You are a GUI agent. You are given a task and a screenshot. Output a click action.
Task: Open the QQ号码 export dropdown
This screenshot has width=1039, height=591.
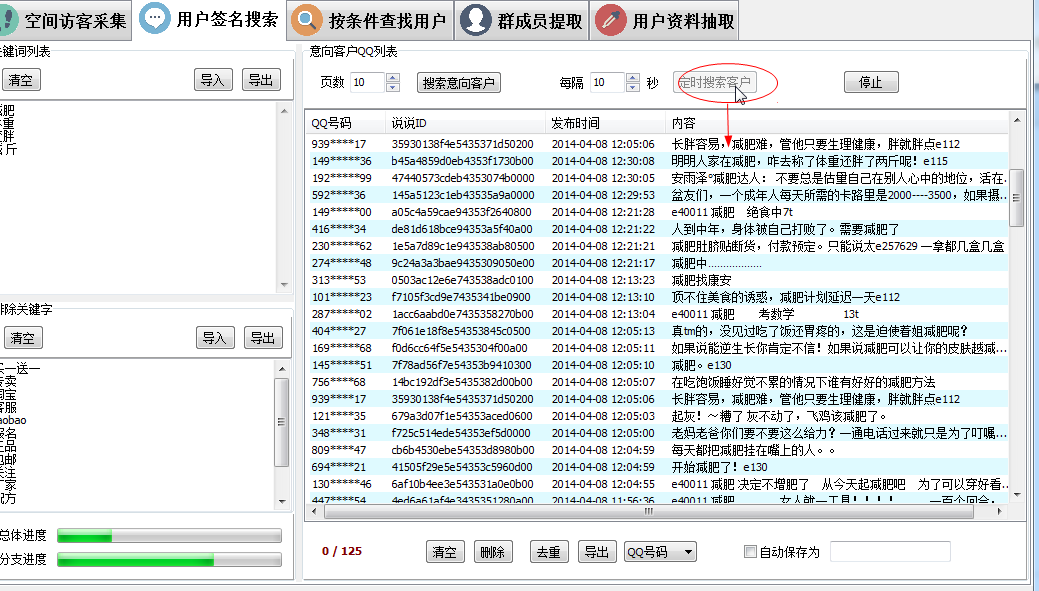[x=660, y=552]
